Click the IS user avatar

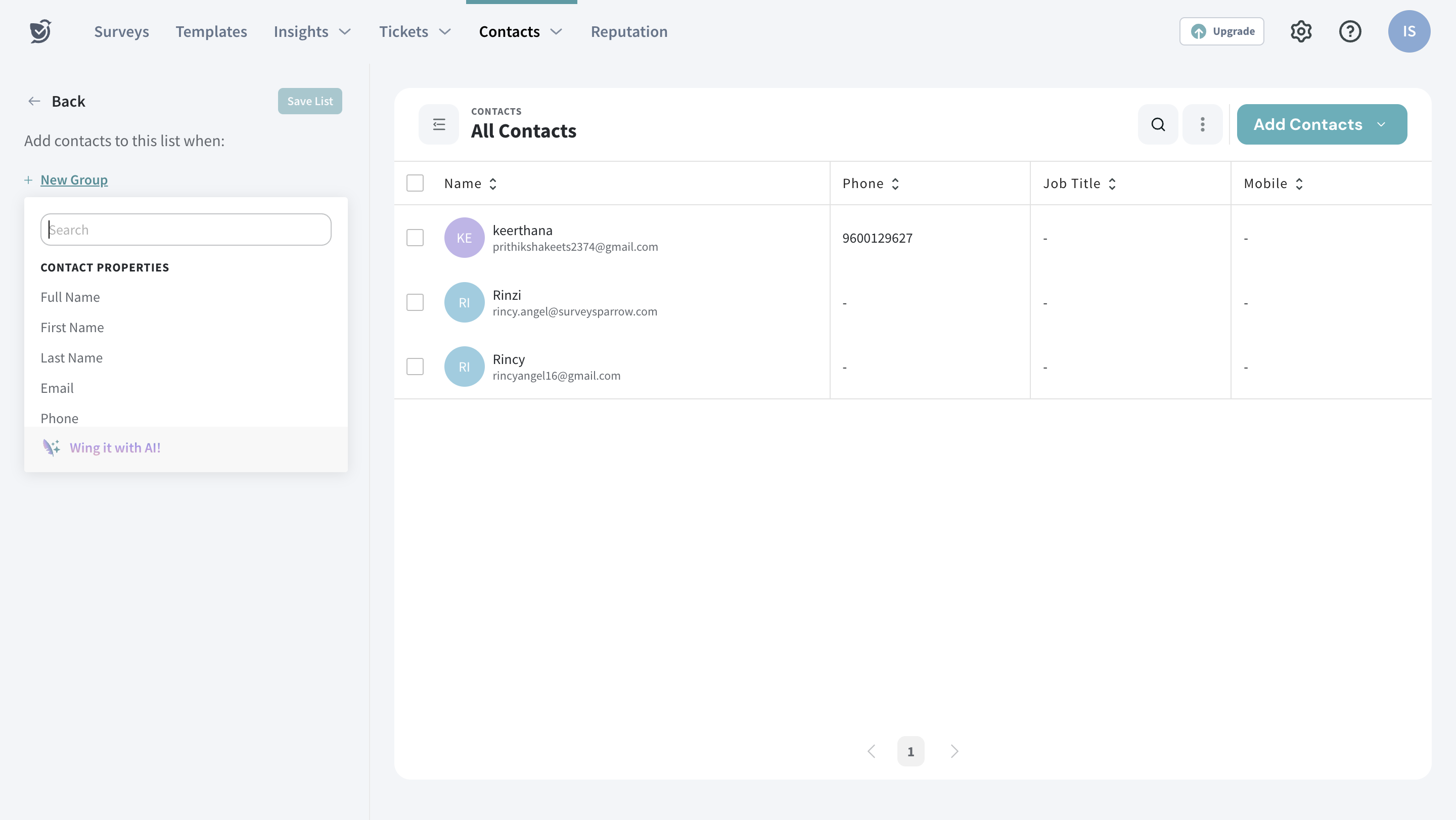pos(1408,31)
